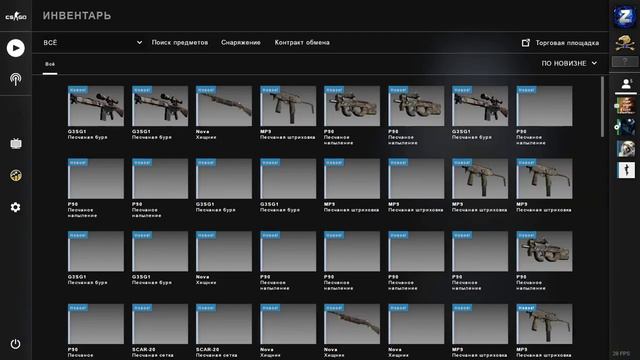
Task: Click the inventory vertical scrollbar
Action: 602,107
